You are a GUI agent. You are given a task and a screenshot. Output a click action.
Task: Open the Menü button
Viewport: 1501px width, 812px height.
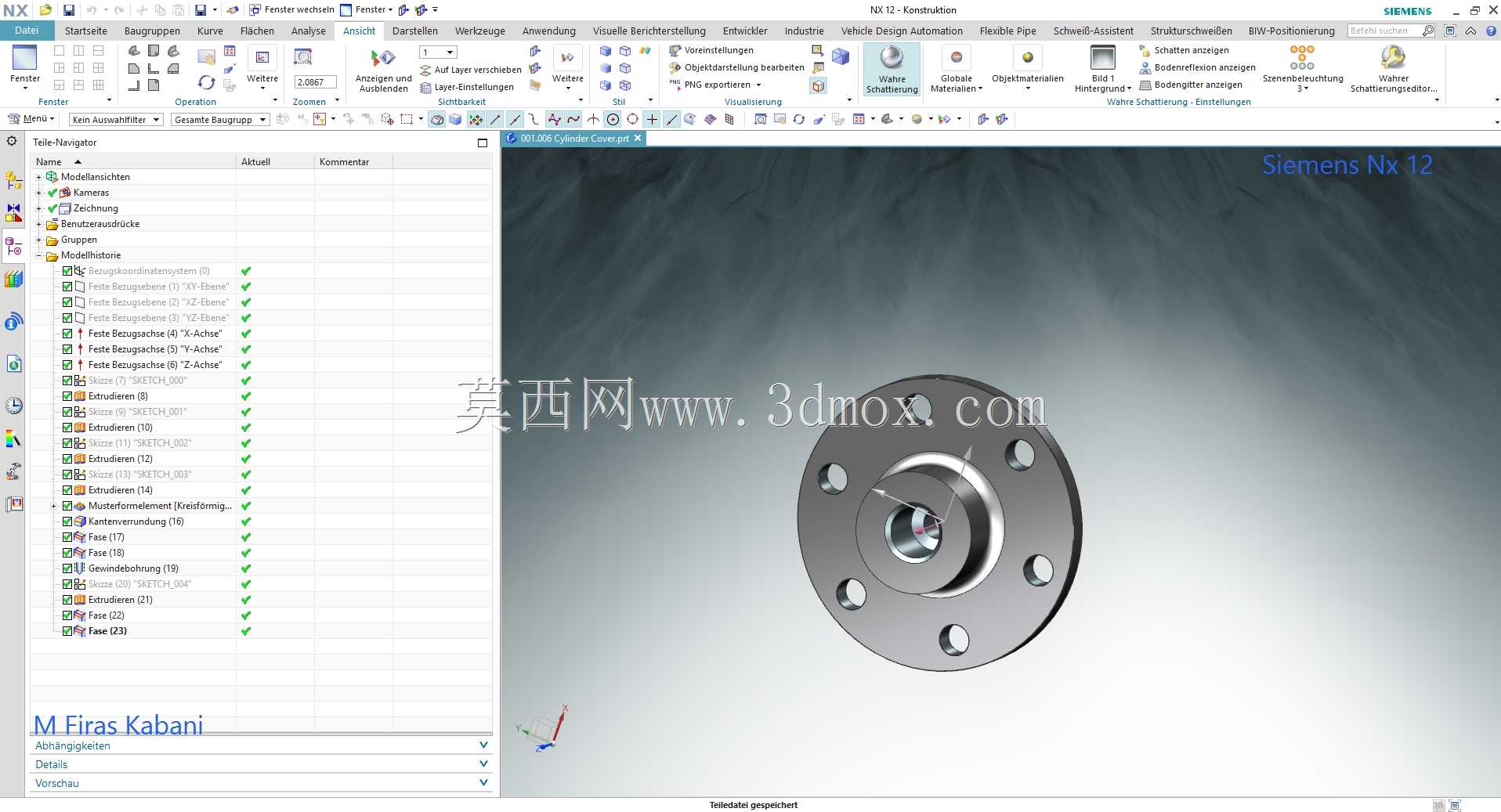pyautogui.click(x=31, y=119)
